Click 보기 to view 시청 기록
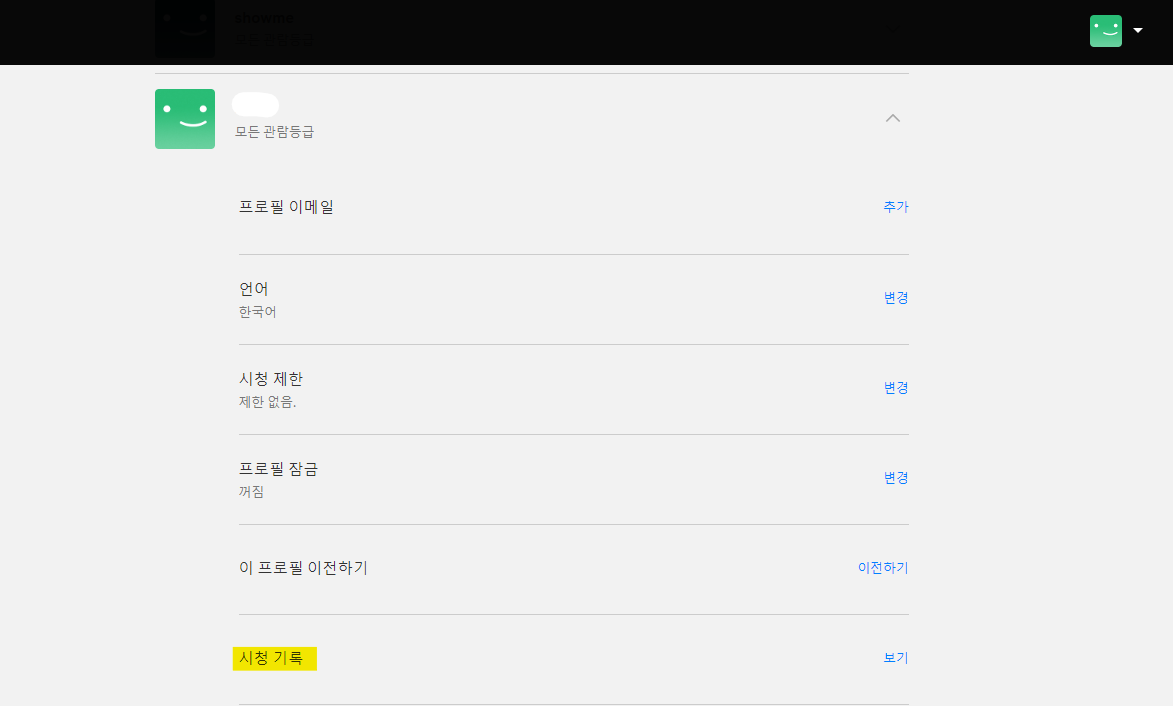Viewport: 1173px width, 706px height. pos(895,657)
